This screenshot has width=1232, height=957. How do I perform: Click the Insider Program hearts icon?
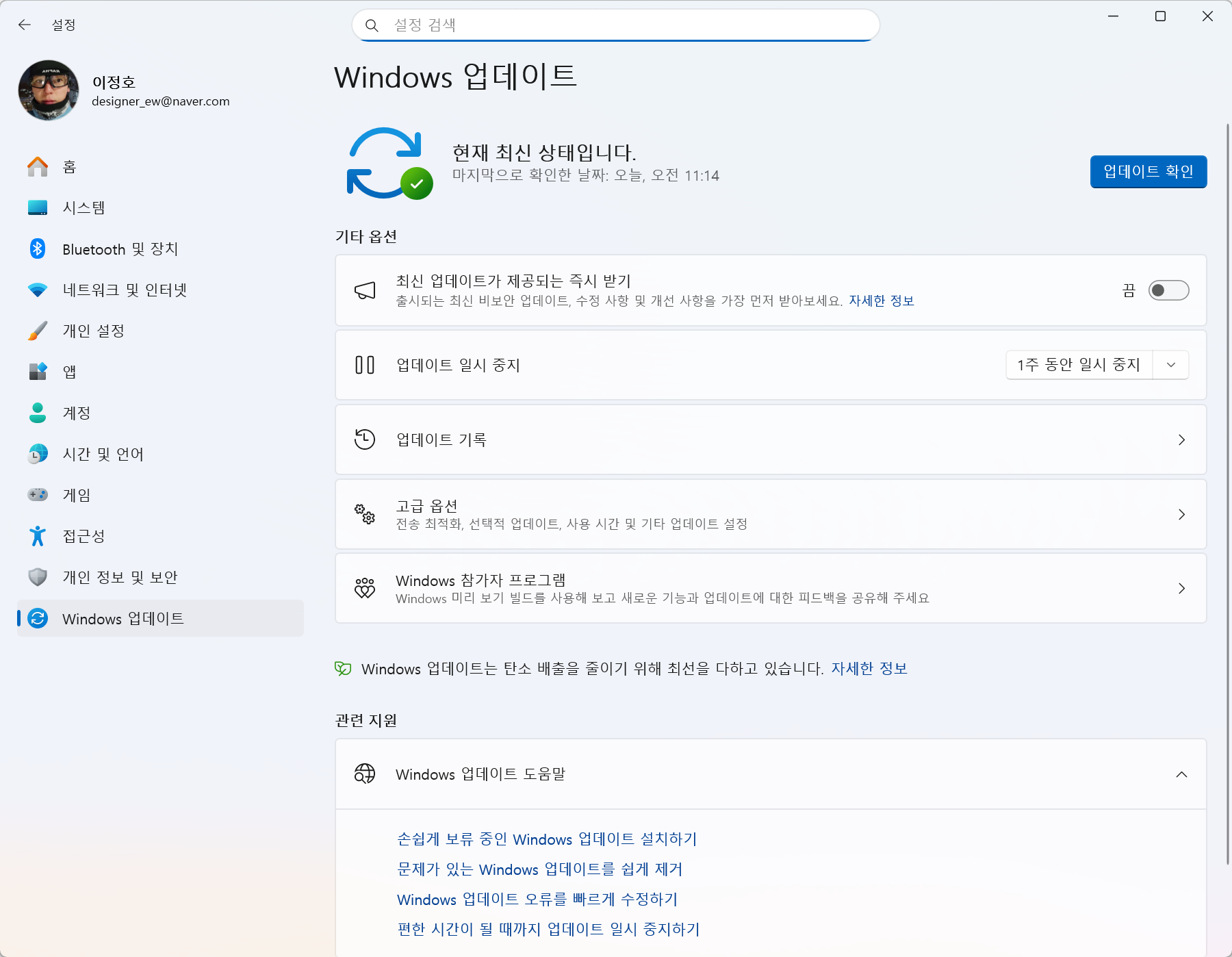point(365,588)
